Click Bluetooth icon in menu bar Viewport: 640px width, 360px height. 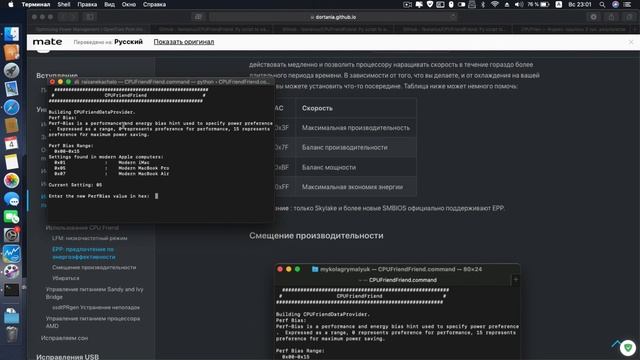point(483,4)
